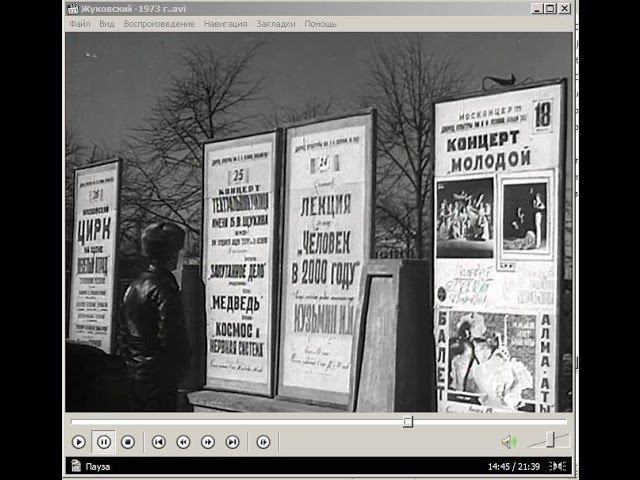This screenshot has width=640, height=480.
Task: Click the Play button
Action: coord(79,442)
